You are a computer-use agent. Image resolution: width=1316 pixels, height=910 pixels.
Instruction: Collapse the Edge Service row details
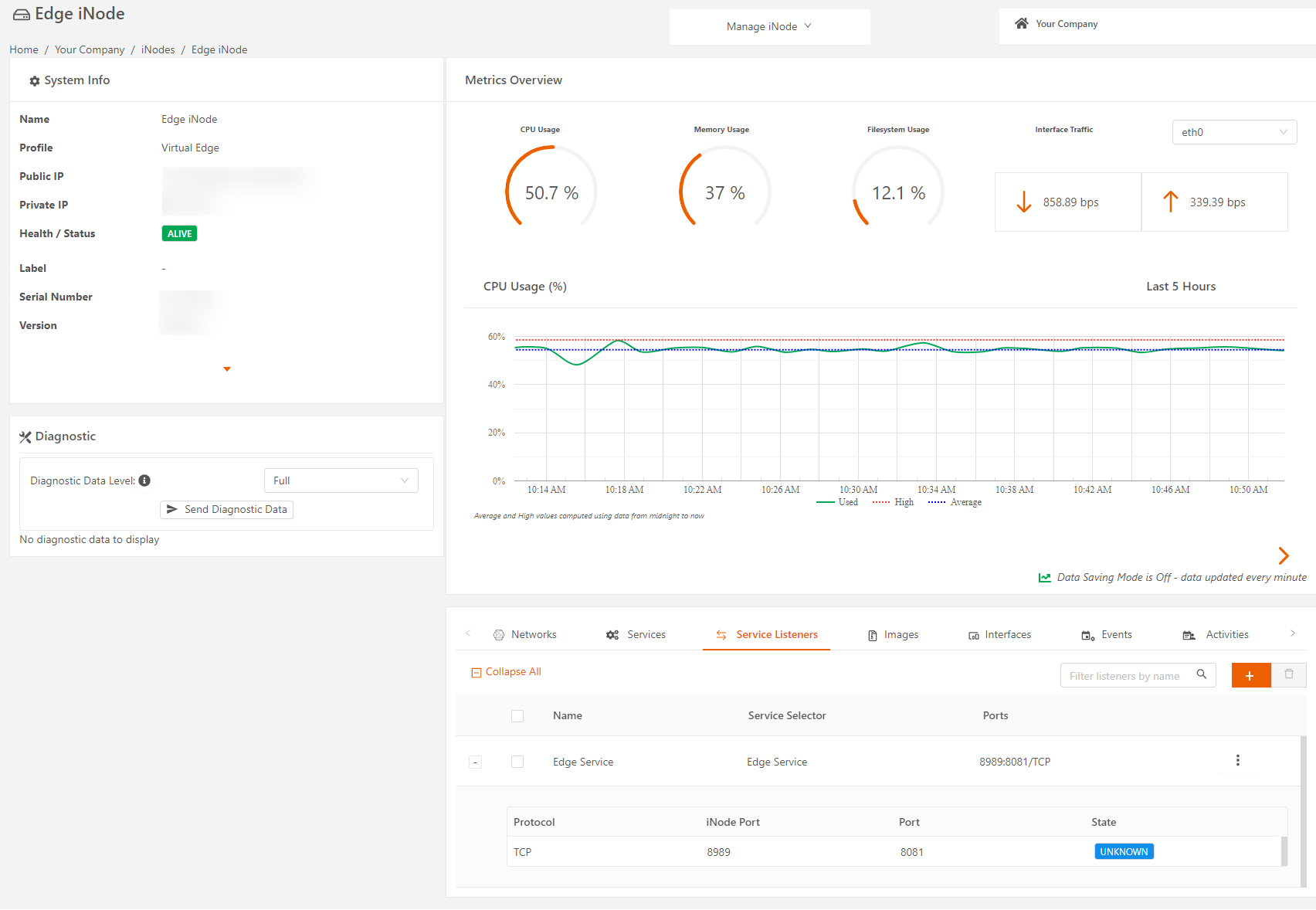coord(475,762)
